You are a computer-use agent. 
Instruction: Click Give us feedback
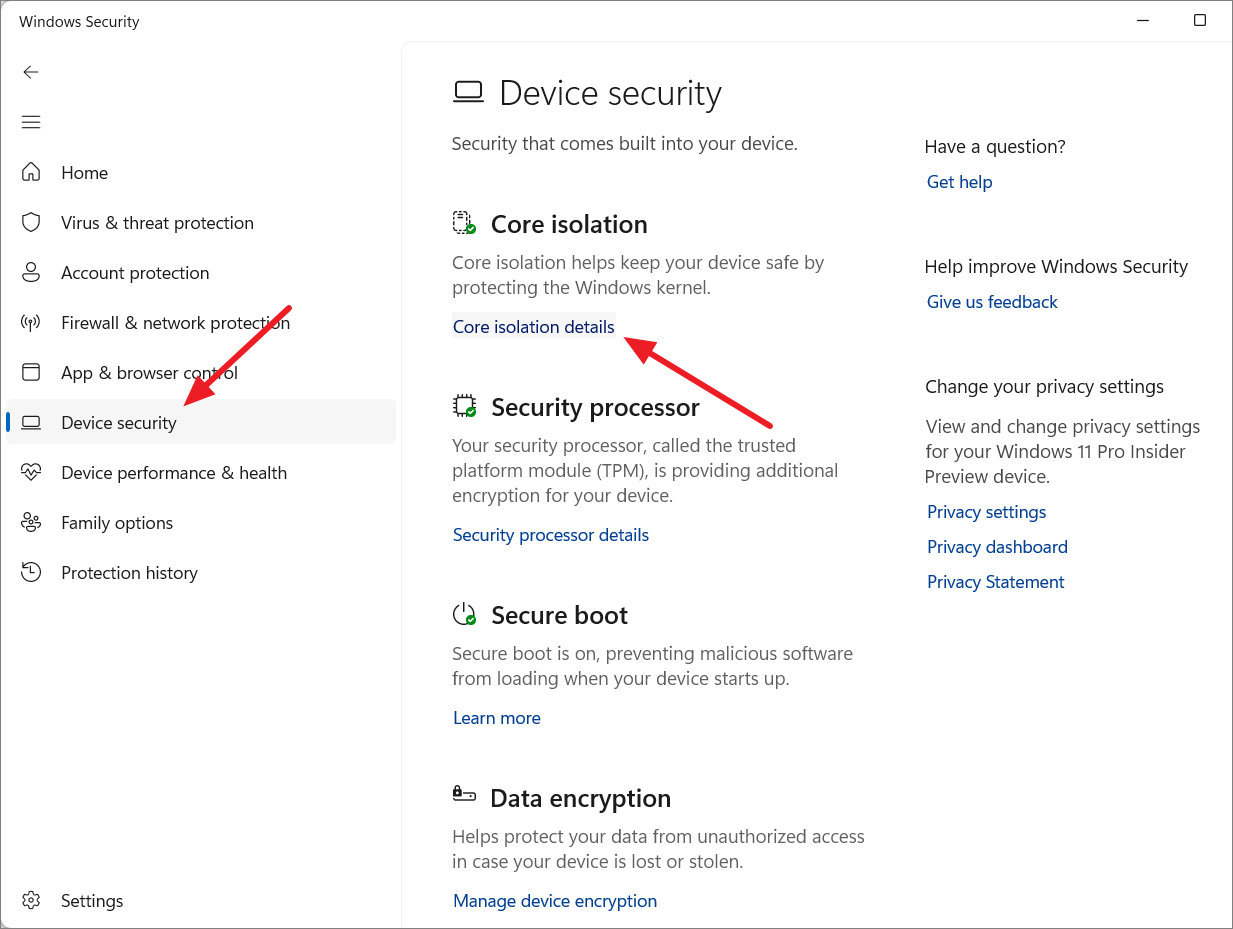pos(991,301)
